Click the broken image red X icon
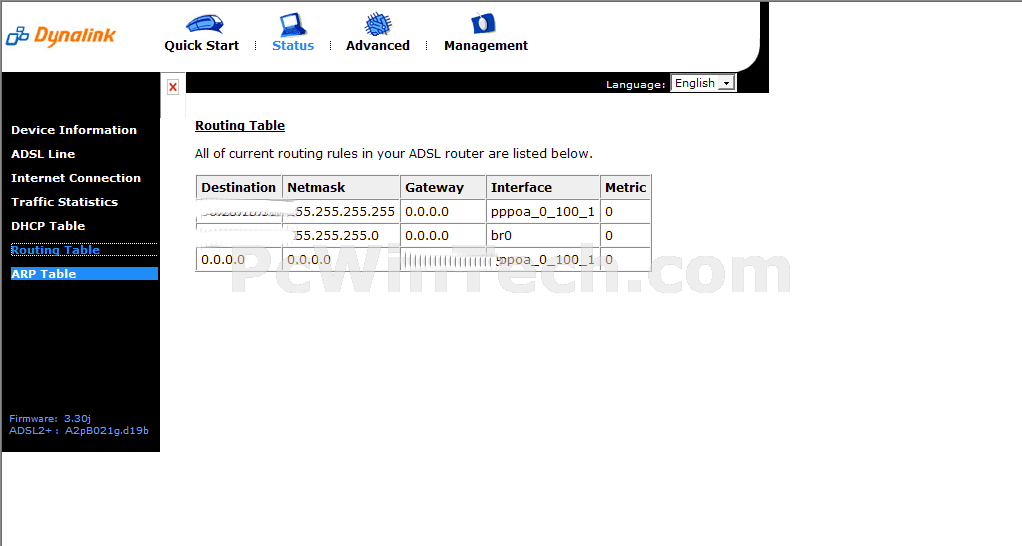1022x546 pixels. 173,87
